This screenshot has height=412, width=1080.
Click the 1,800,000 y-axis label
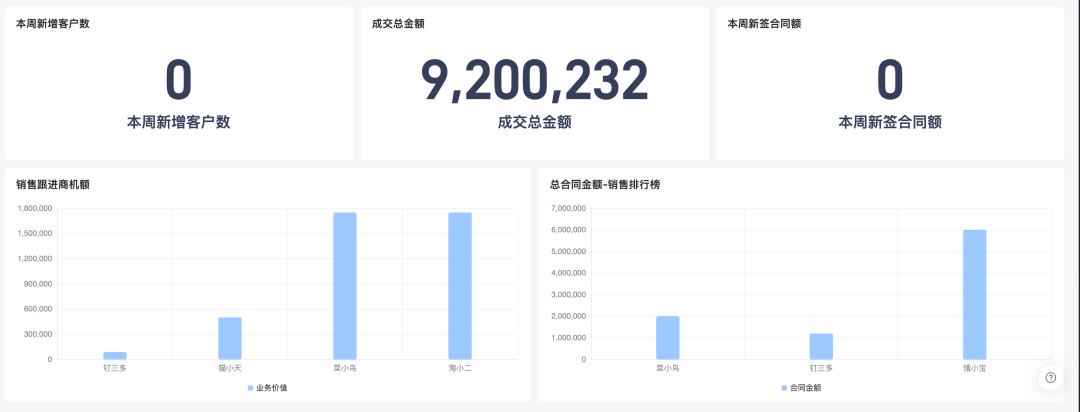[x=35, y=208]
